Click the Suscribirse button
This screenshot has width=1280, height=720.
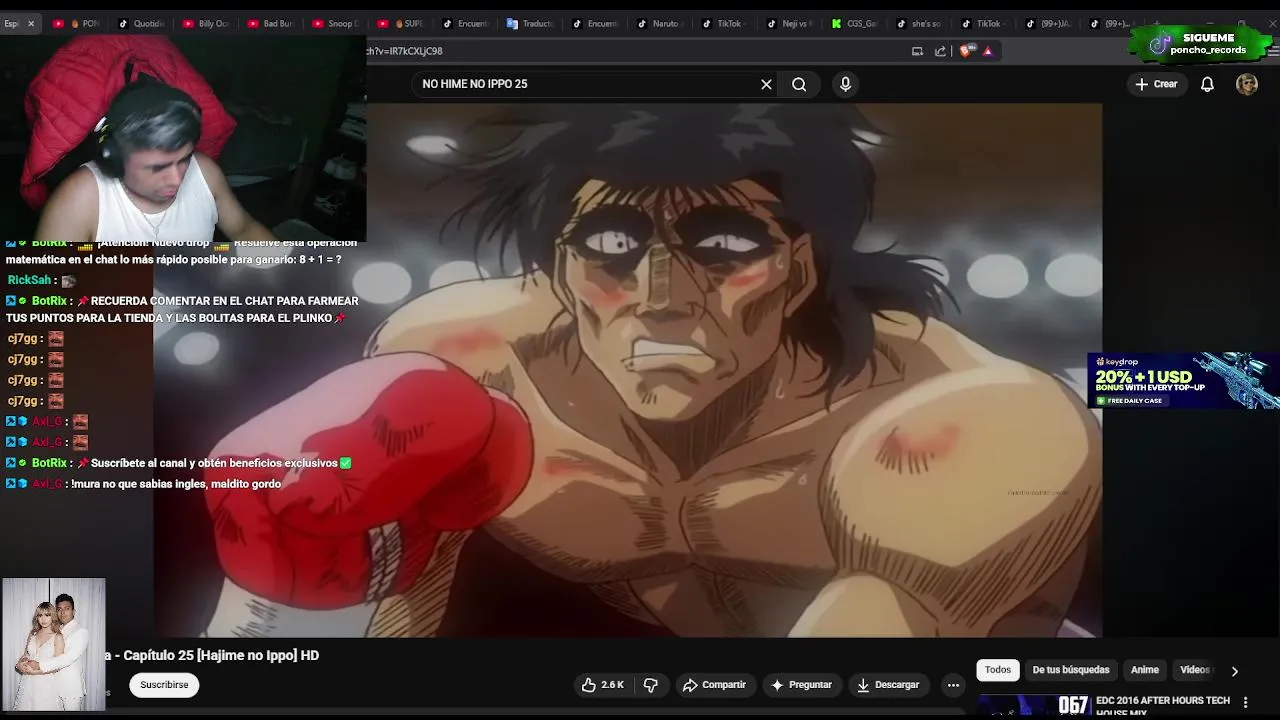pos(164,685)
